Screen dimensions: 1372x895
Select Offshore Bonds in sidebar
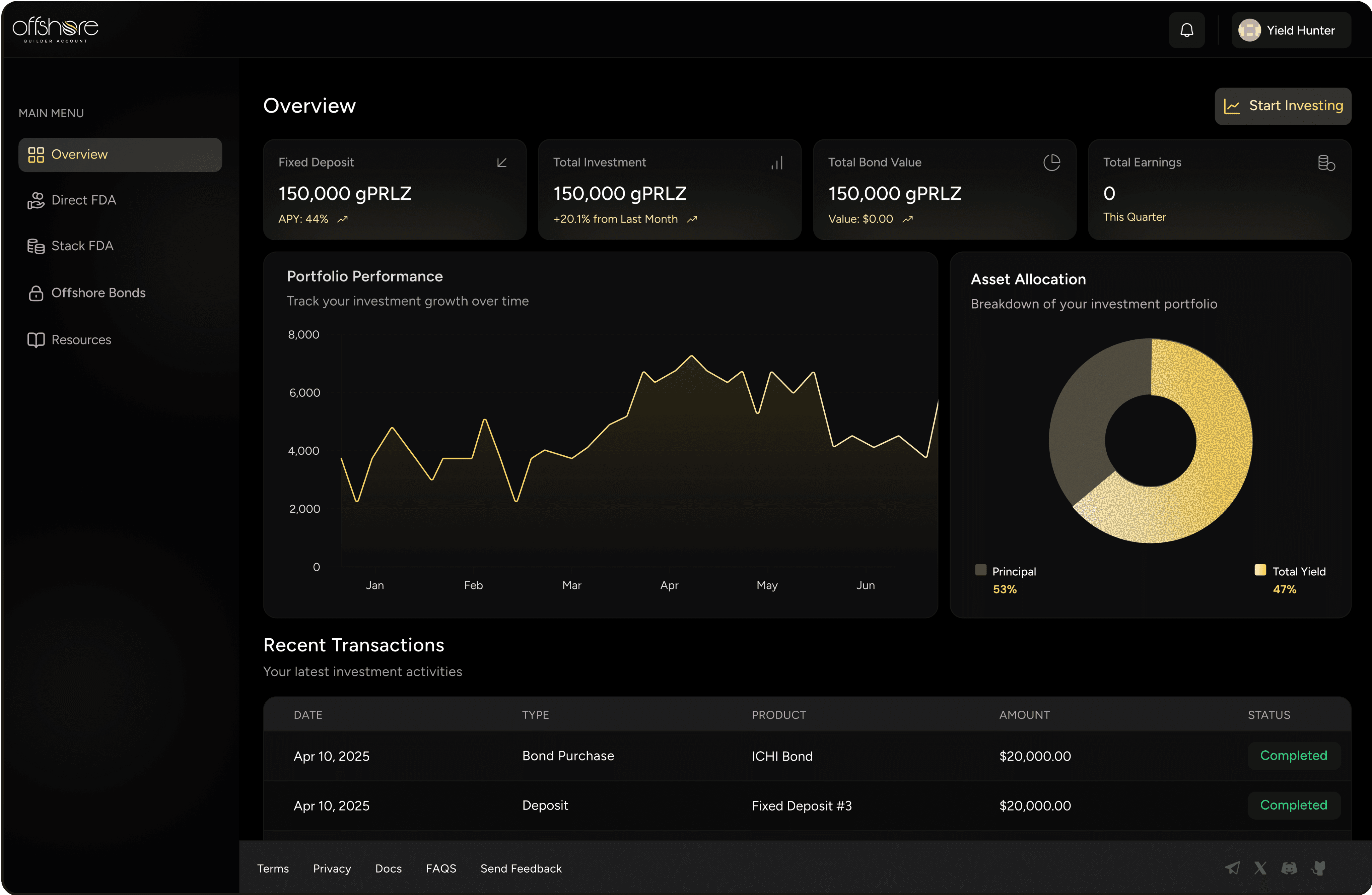coord(98,293)
